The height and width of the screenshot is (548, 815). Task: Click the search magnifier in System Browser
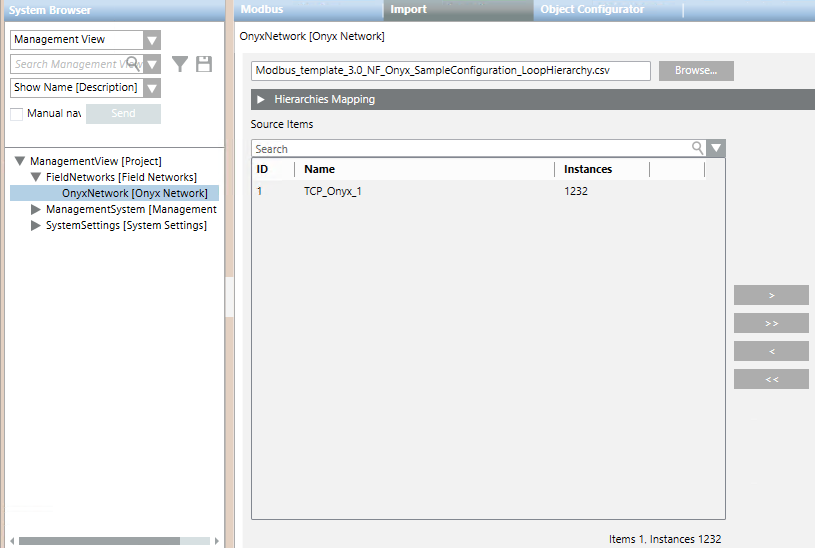(132, 64)
